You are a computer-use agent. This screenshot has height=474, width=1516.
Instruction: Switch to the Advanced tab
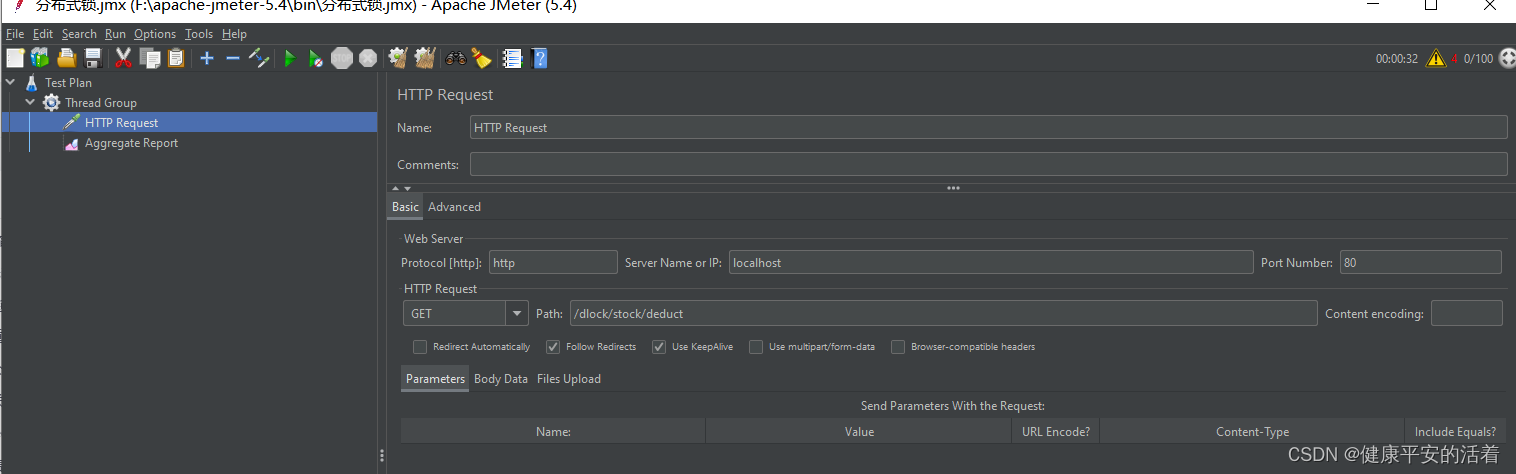click(454, 207)
